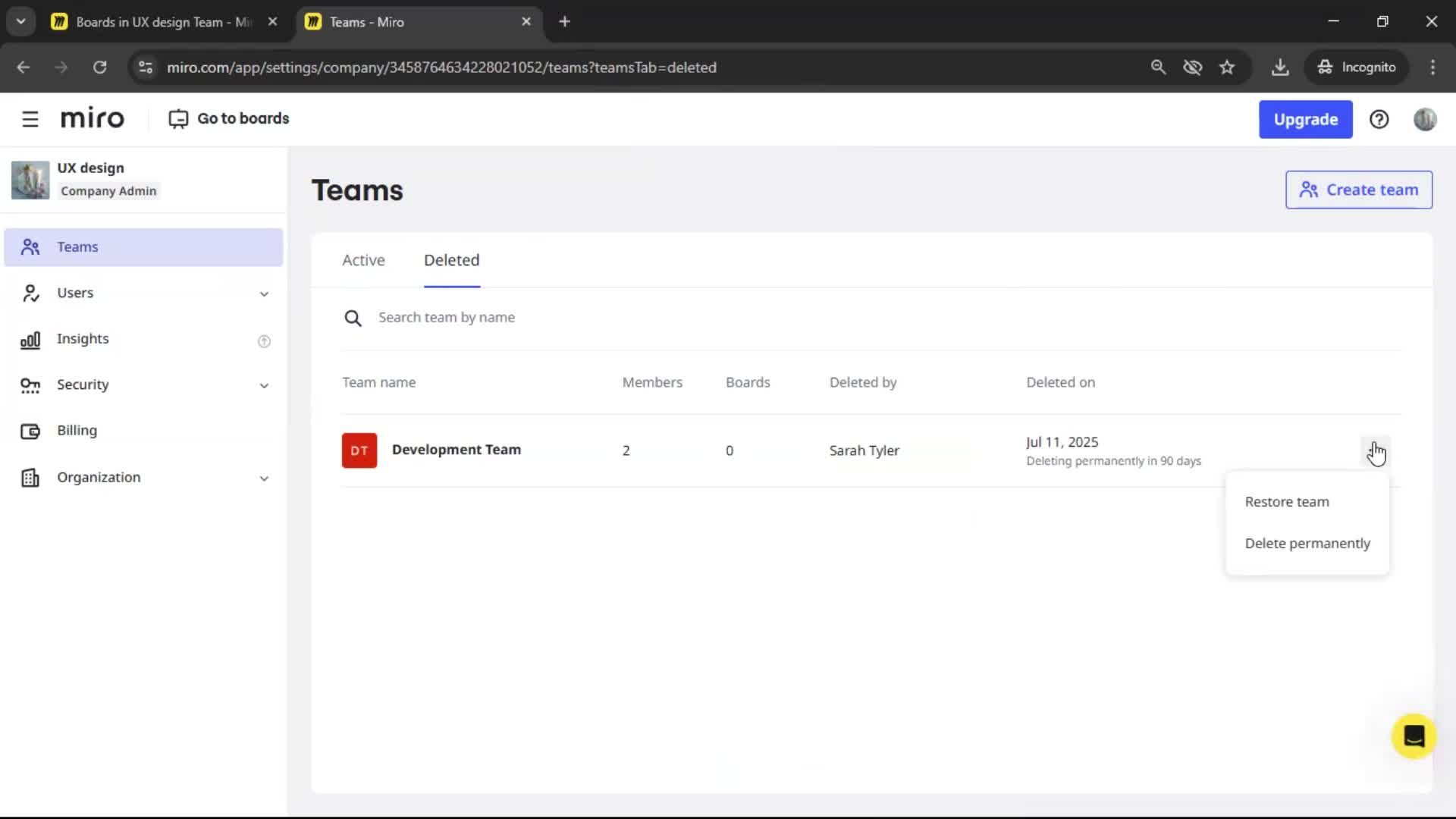1456x819 pixels.
Task: Click the browser zoom magnifier icon
Action: (x=1158, y=67)
